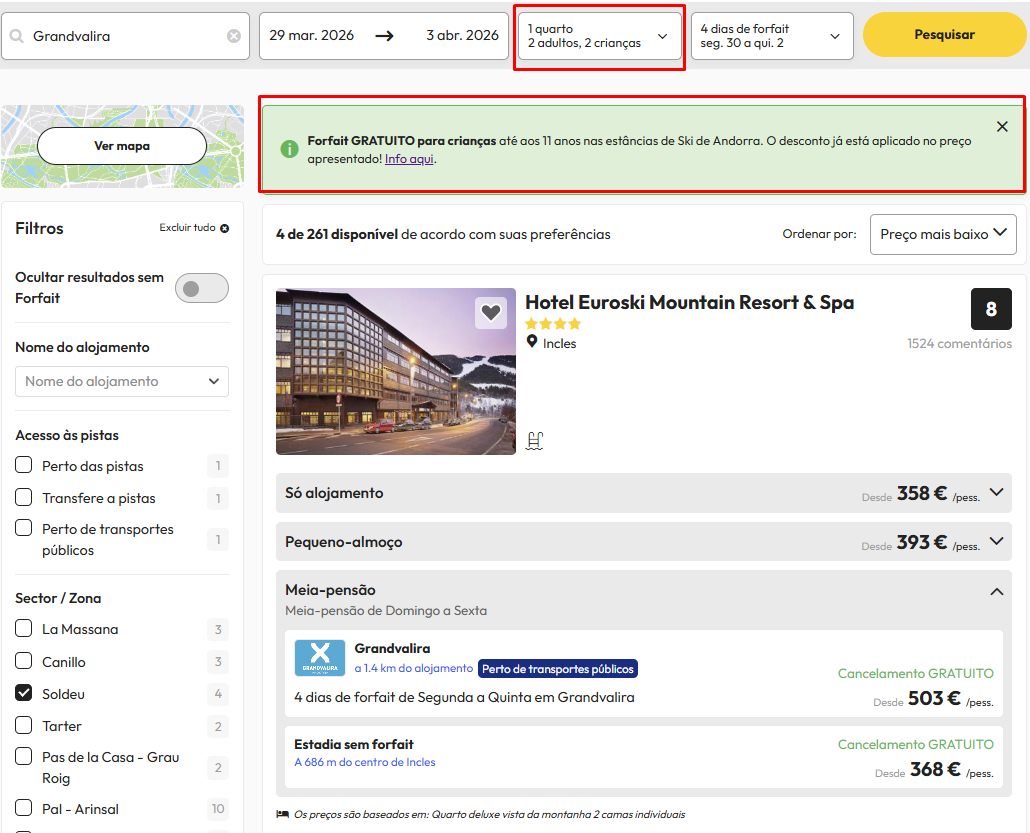Click the date range arrow icon

click(x=384, y=36)
